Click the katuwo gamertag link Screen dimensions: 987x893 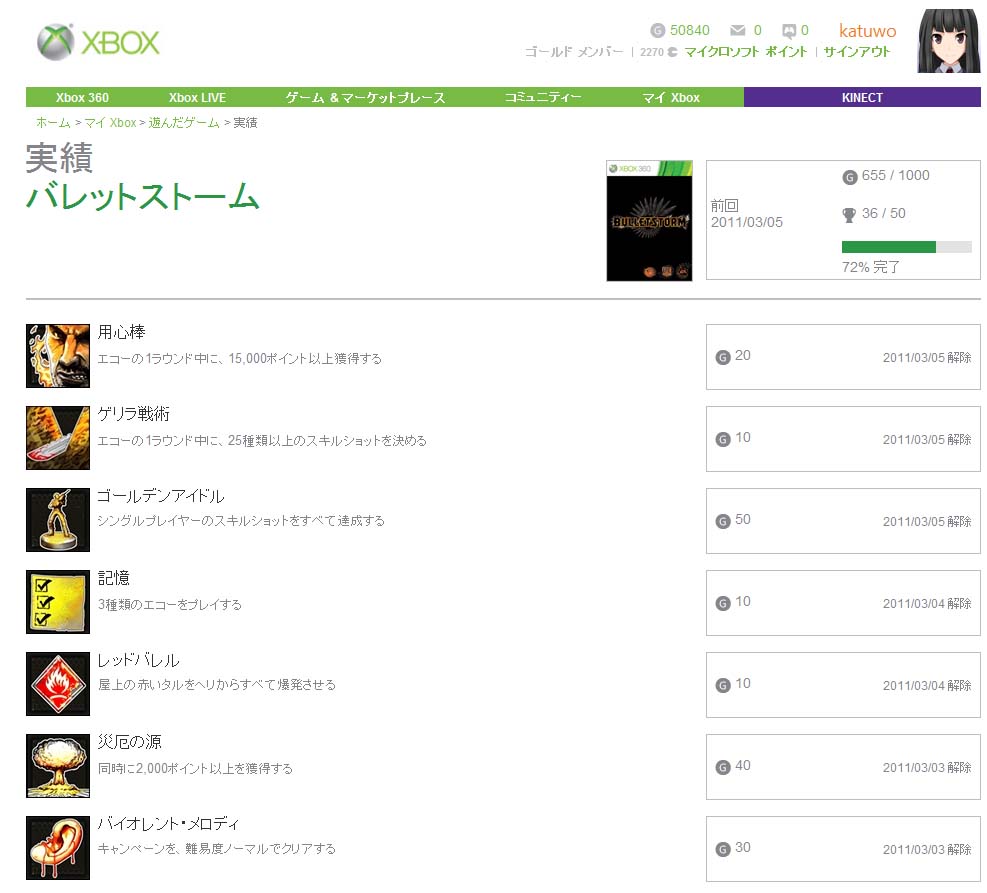867,31
